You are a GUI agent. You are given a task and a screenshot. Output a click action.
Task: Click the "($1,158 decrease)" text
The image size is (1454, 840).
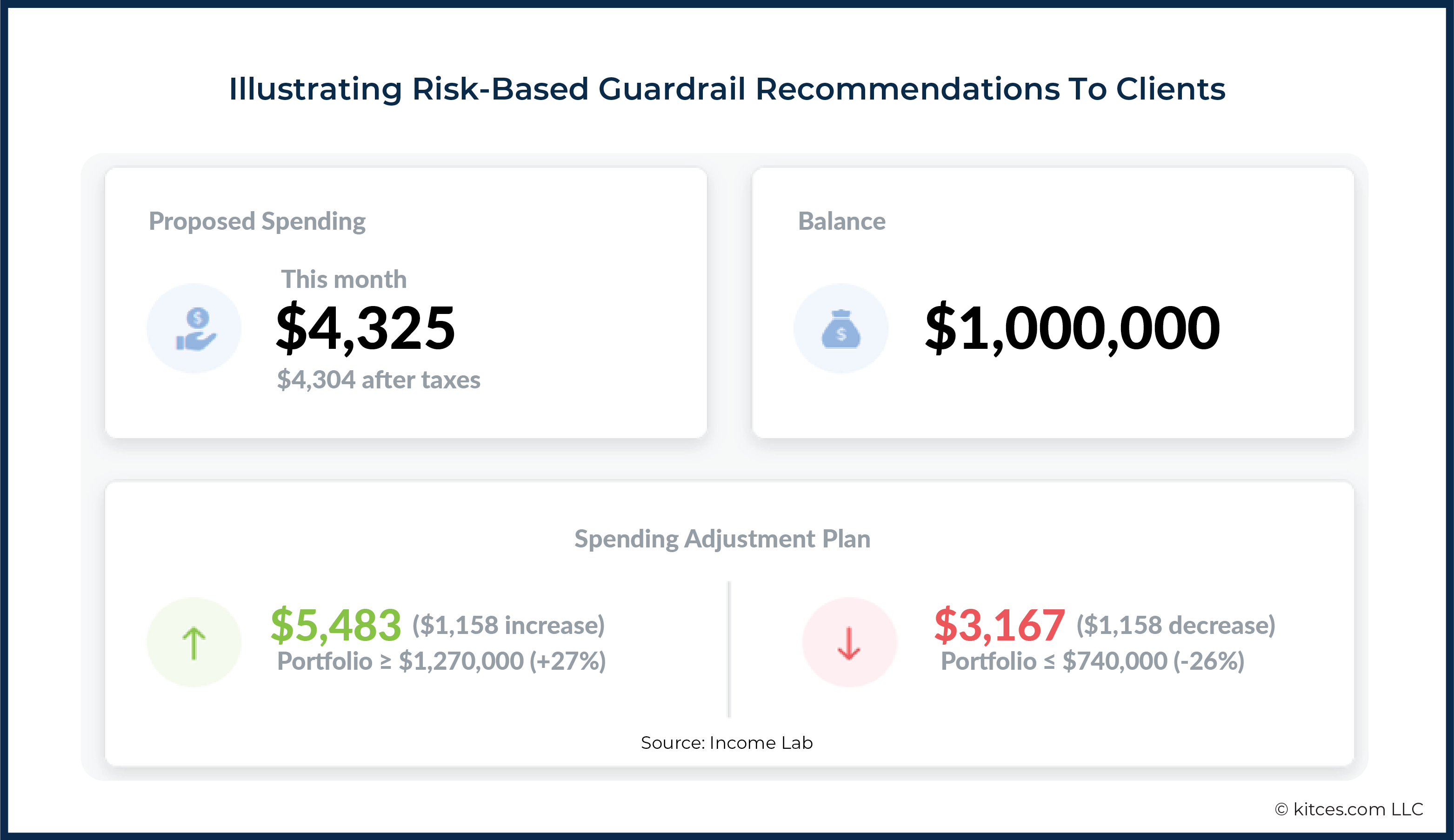tap(1175, 626)
